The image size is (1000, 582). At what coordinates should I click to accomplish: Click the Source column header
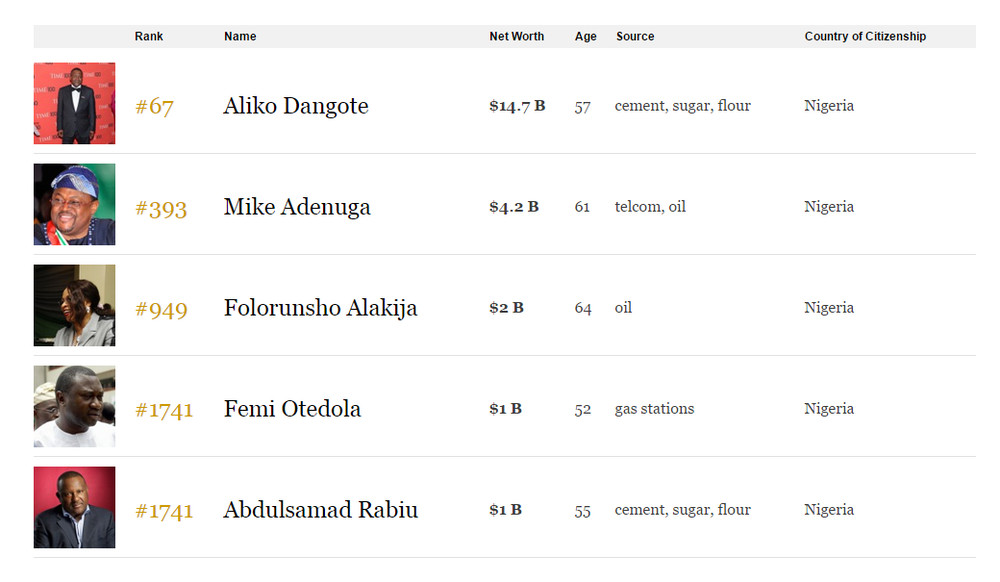point(635,36)
